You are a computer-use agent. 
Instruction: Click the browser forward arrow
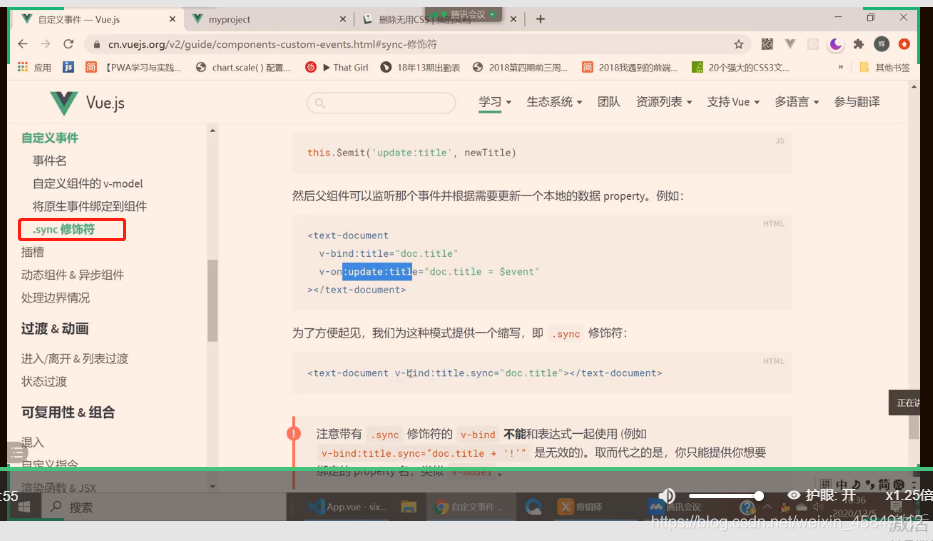pyautogui.click(x=46, y=44)
